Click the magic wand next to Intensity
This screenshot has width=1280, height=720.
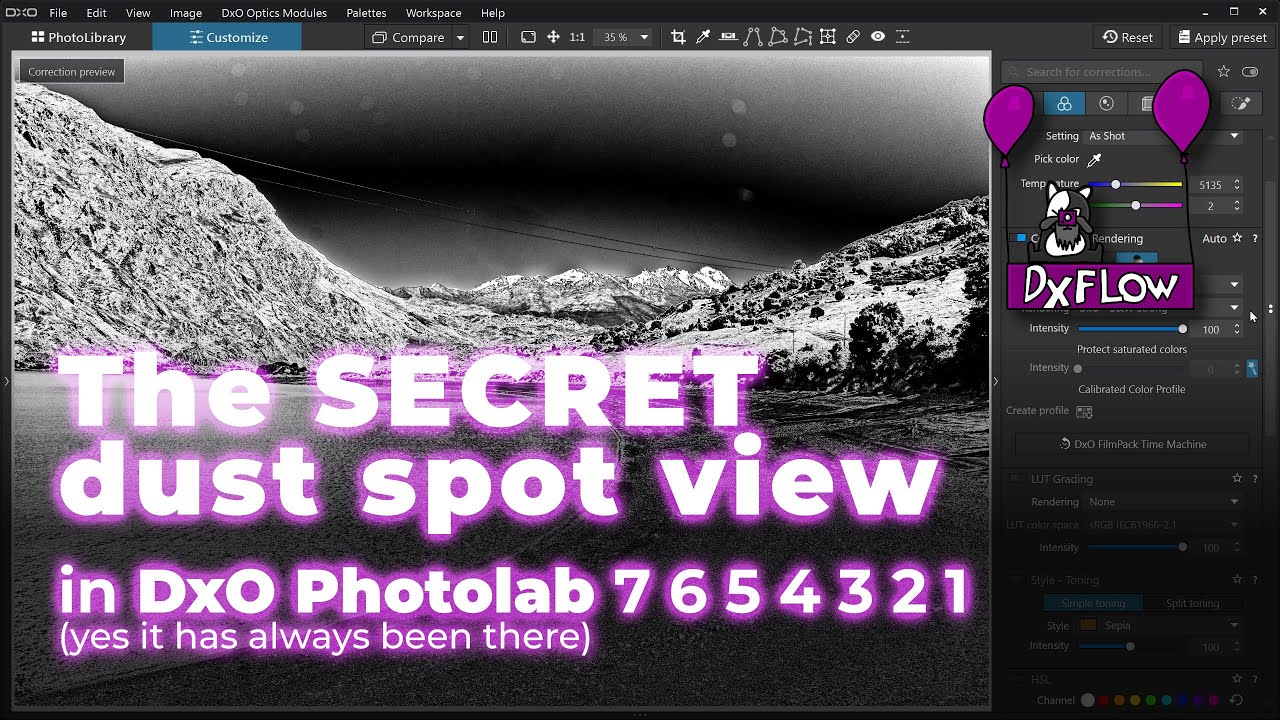coord(1252,368)
